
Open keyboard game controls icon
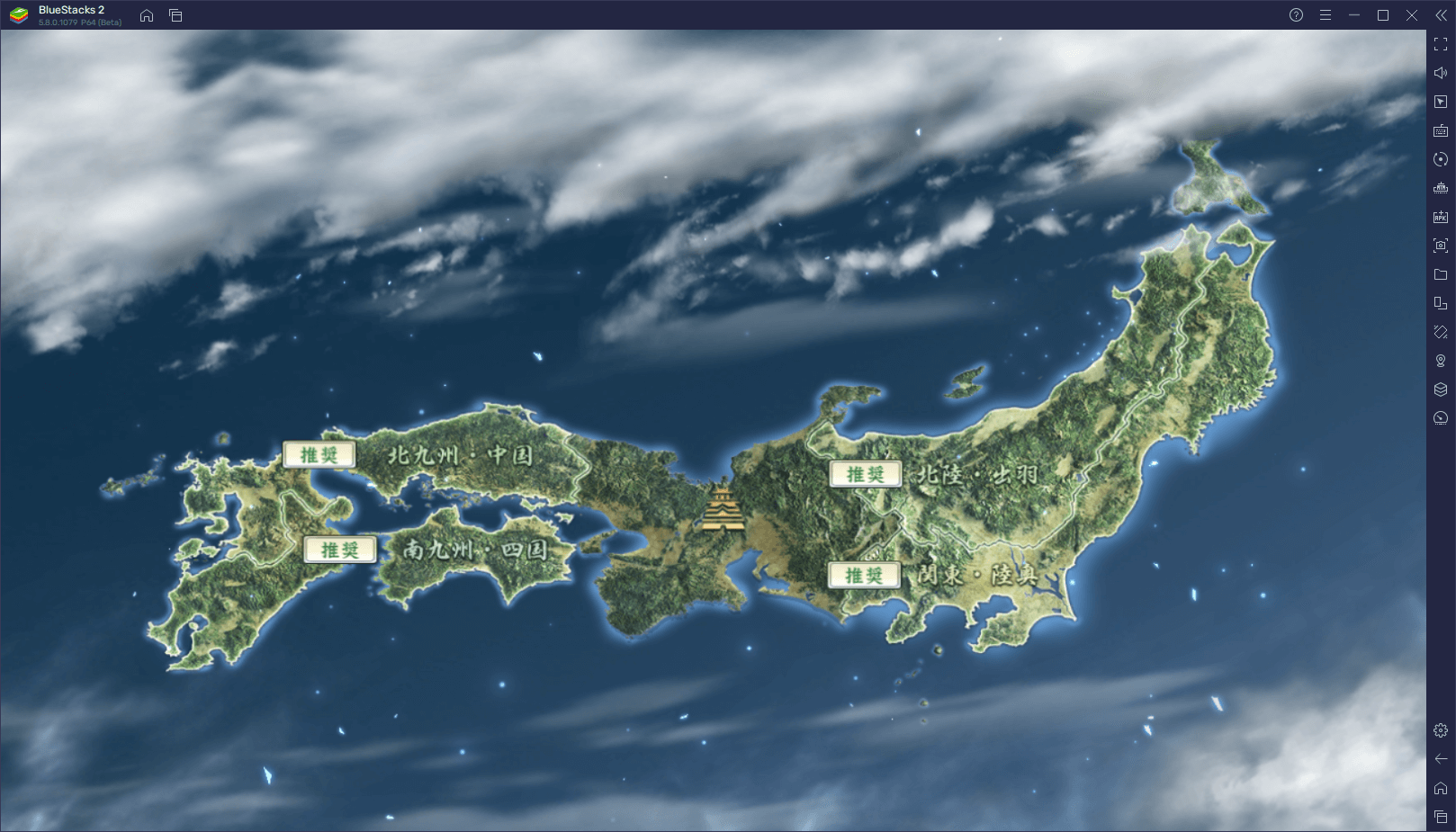(1441, 130)
